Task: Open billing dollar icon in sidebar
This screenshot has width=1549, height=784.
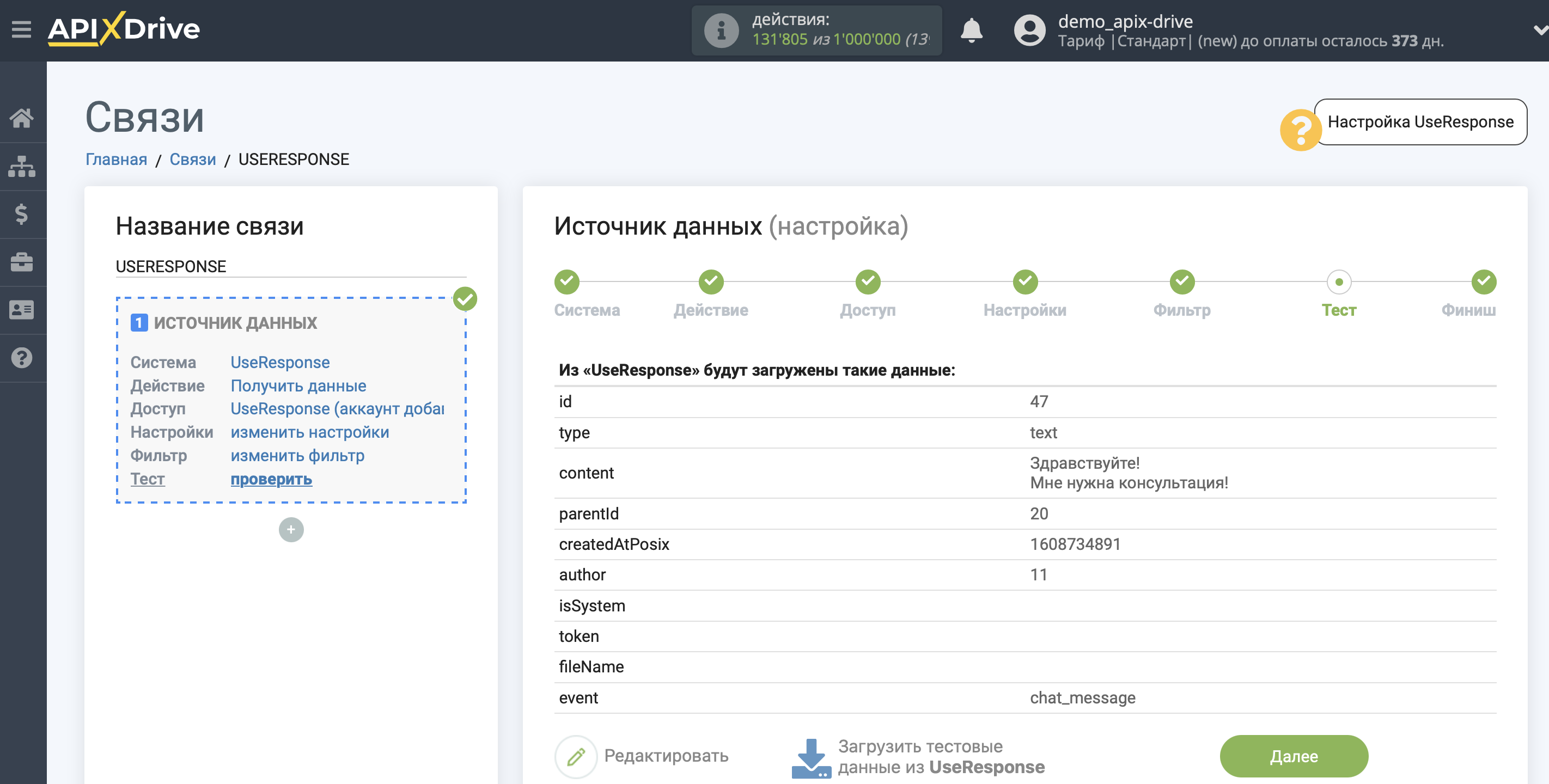Action: pyautogui.click(x=22, y=214)
